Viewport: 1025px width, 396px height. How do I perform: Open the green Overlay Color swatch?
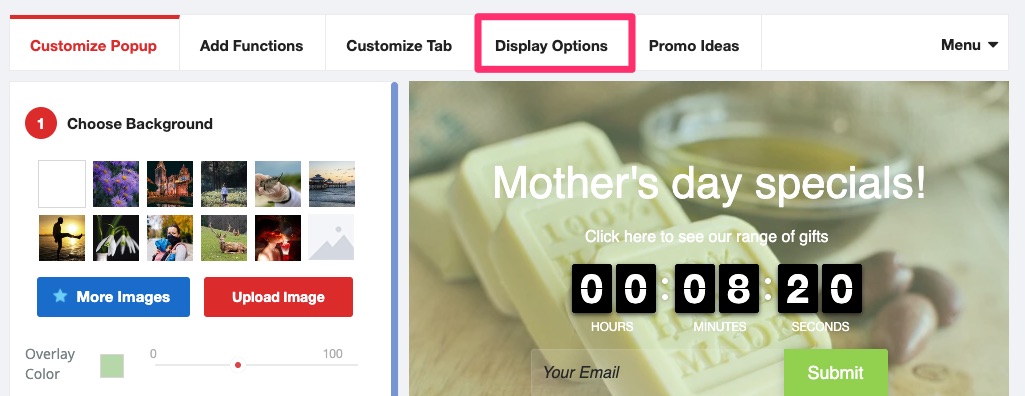pyautogui.click(x=112, y=366)
